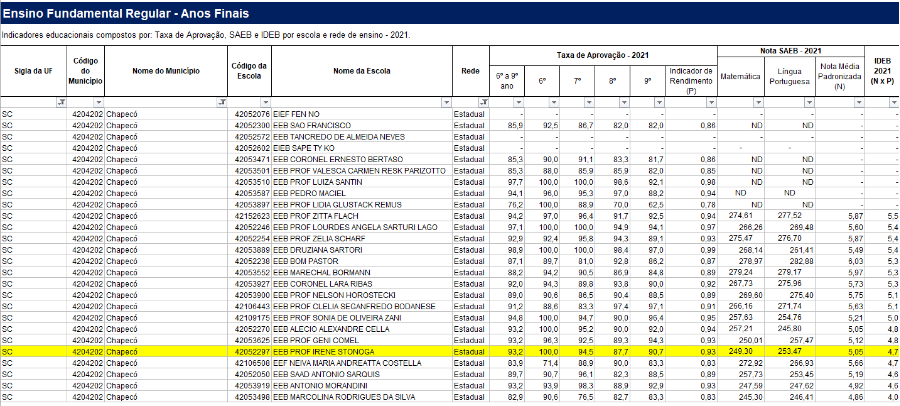Open the Língua Portuguesa filter dropdown

point(809,102)
